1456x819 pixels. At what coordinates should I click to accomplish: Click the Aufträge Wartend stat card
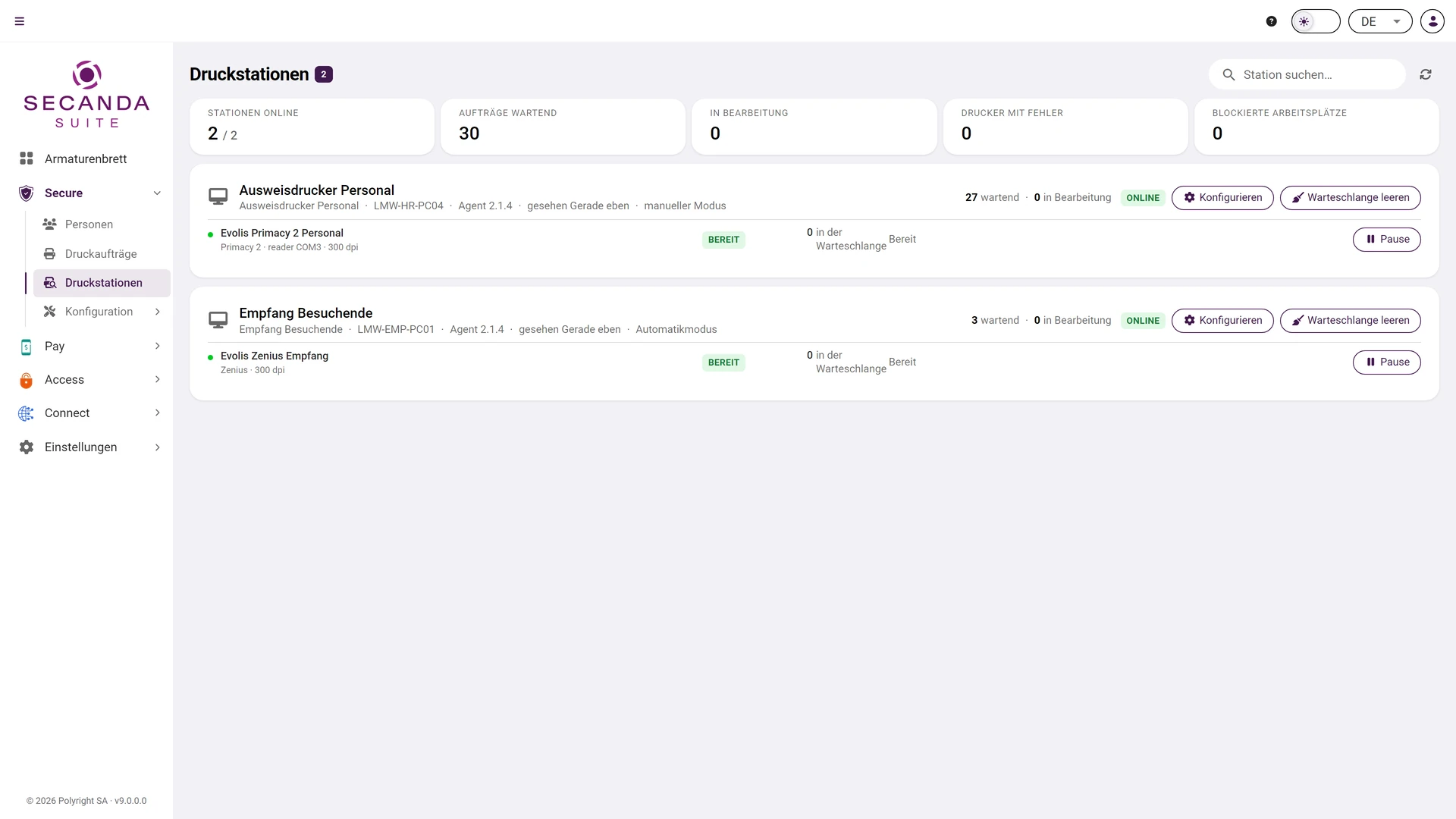563,127
